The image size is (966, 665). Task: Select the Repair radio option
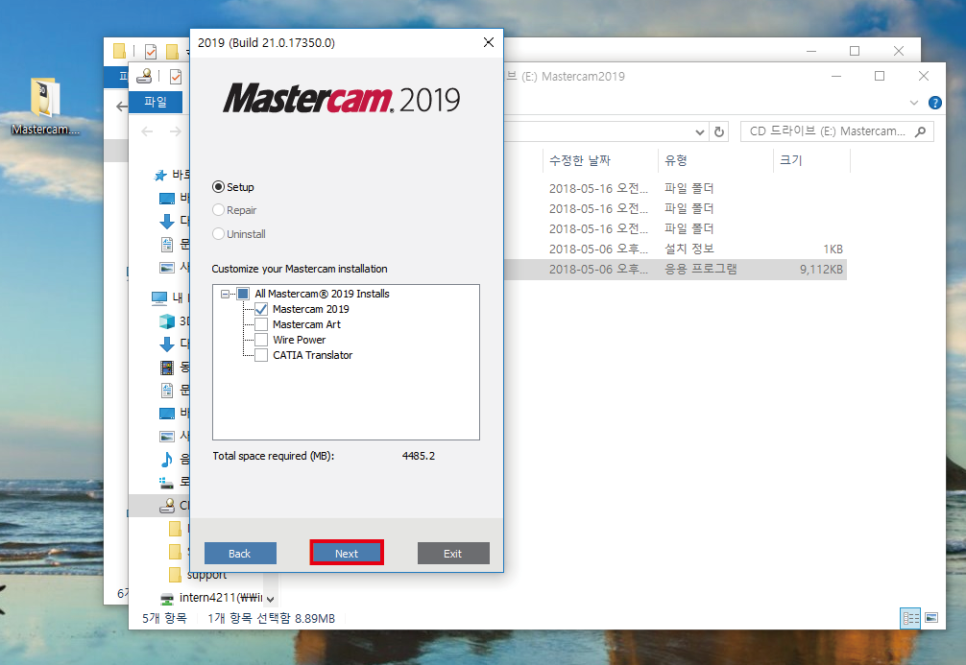tap(218, 210)
